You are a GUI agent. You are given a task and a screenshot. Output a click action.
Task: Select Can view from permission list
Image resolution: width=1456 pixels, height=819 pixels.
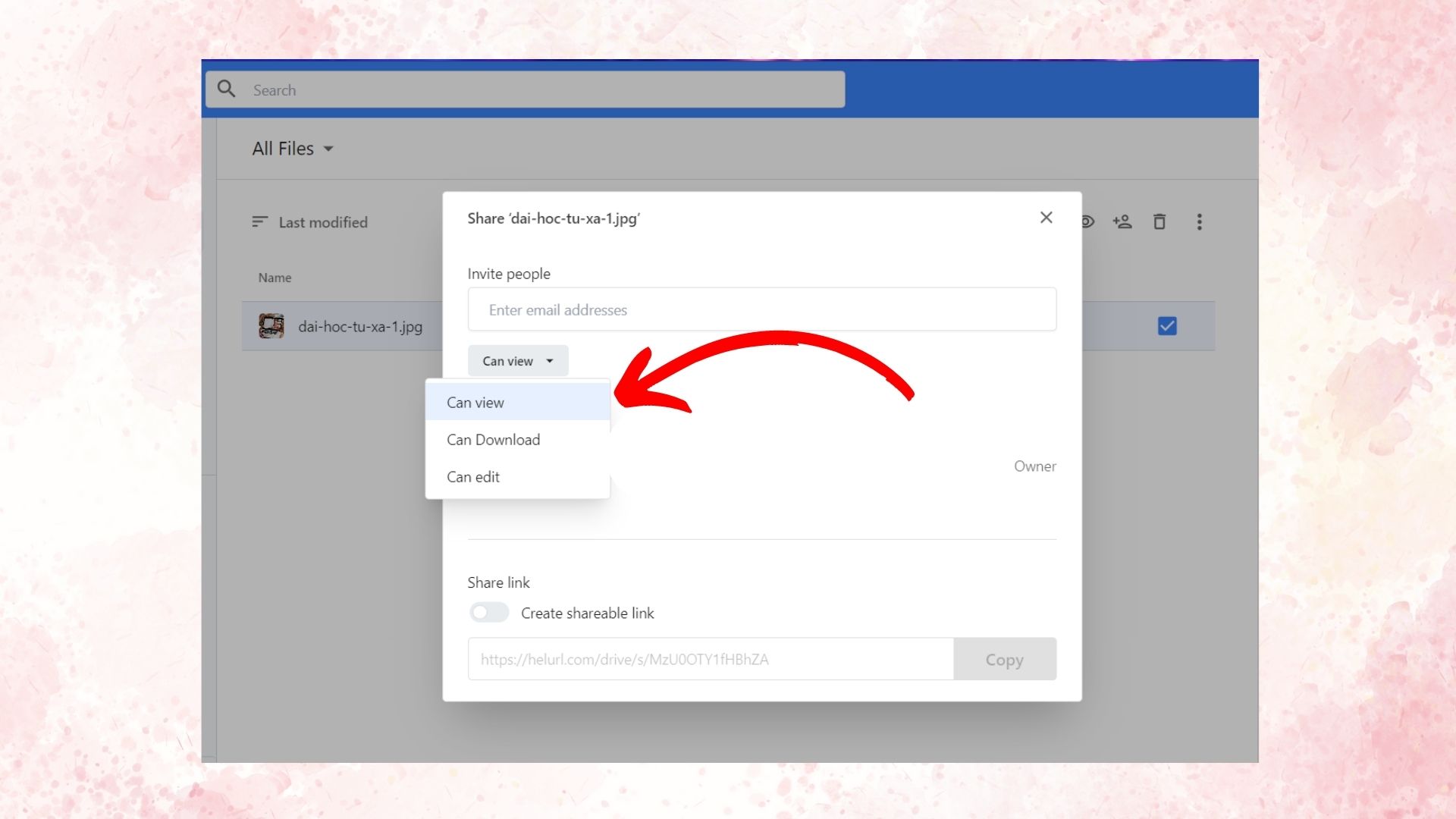(x=475, y=403)
